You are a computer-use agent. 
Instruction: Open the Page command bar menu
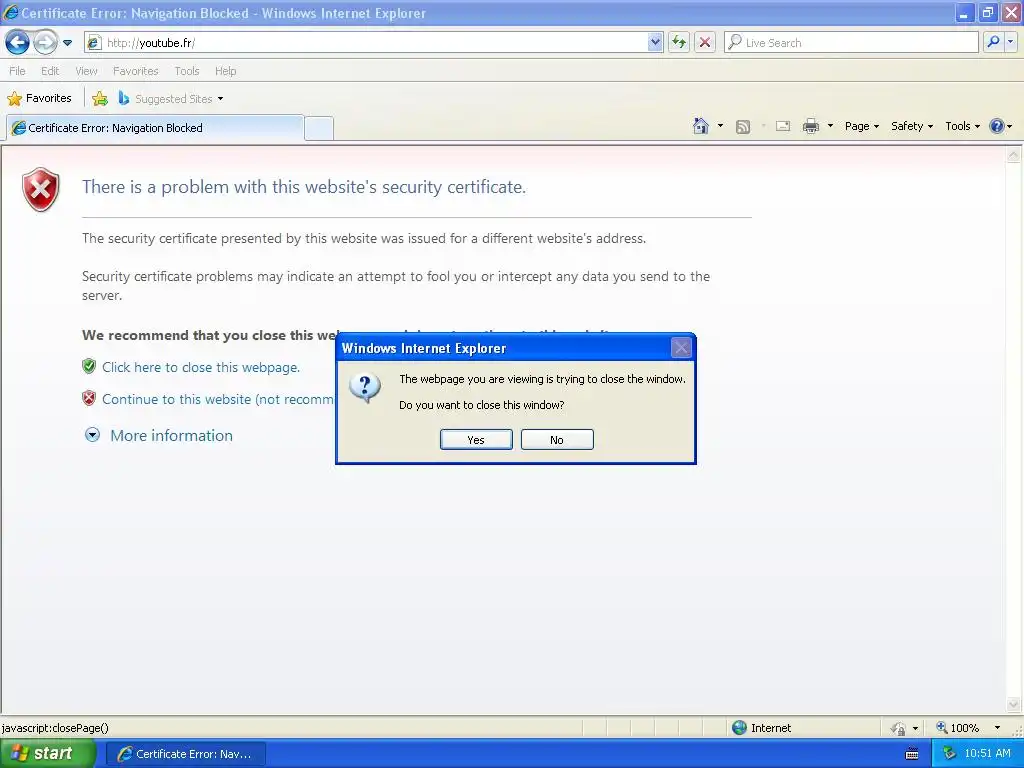click(x=861, y=126)
